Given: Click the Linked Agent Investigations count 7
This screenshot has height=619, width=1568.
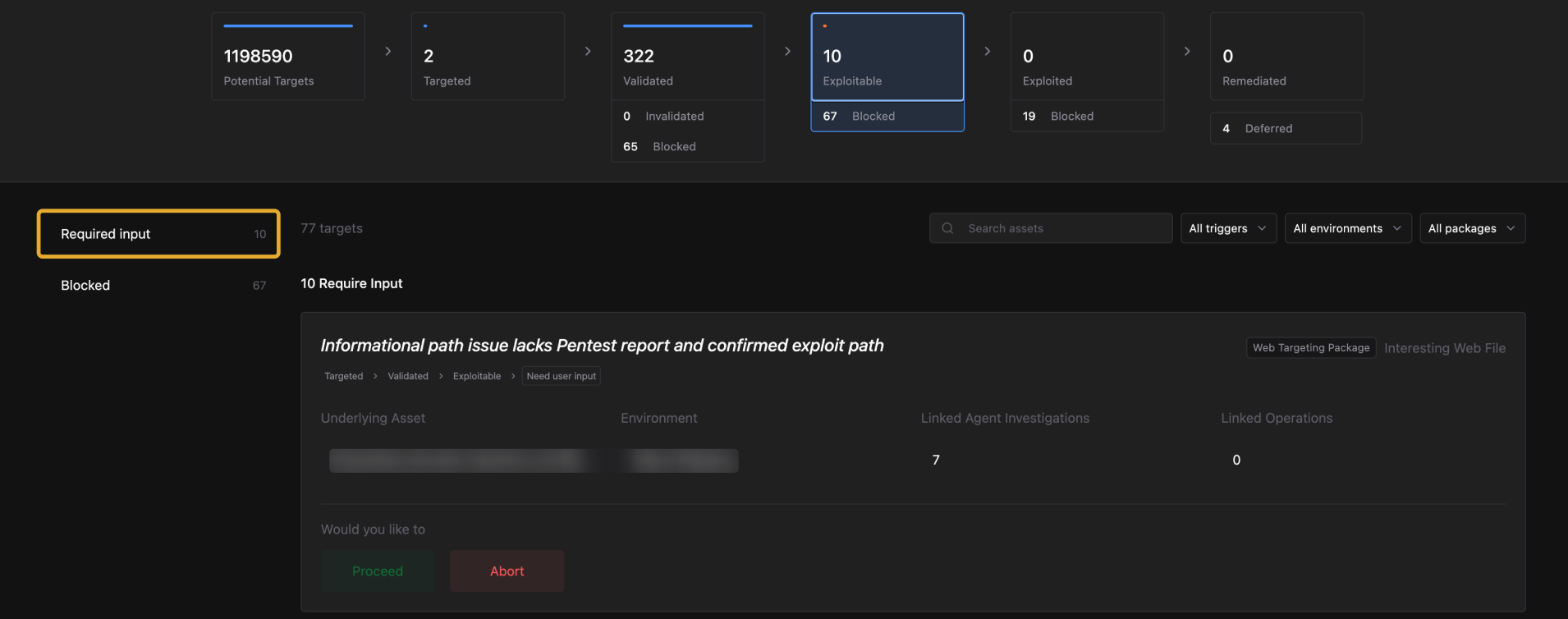Looking at the screenshot, I should point(936,461).
